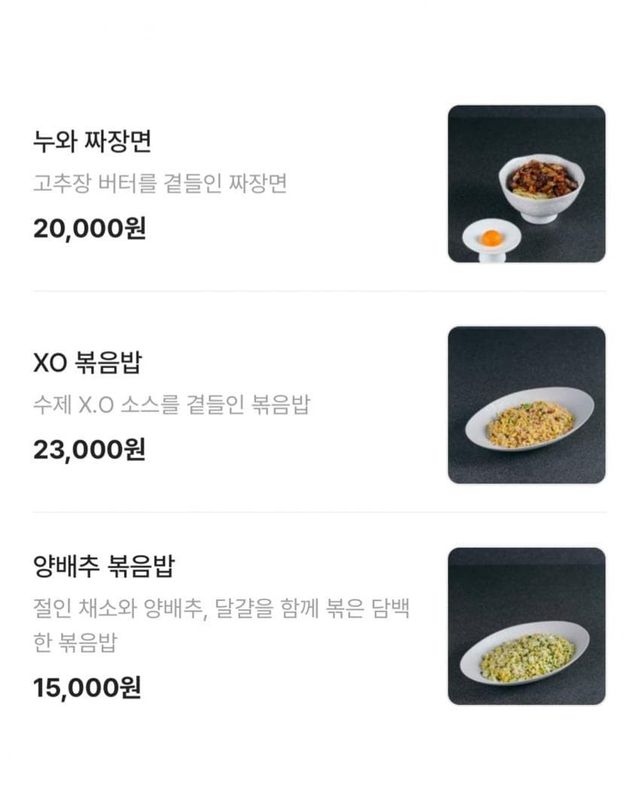Click the egg yolk dish in the 짜장면 photo
The width and height of the screenshot is (640, 800).
491,238
